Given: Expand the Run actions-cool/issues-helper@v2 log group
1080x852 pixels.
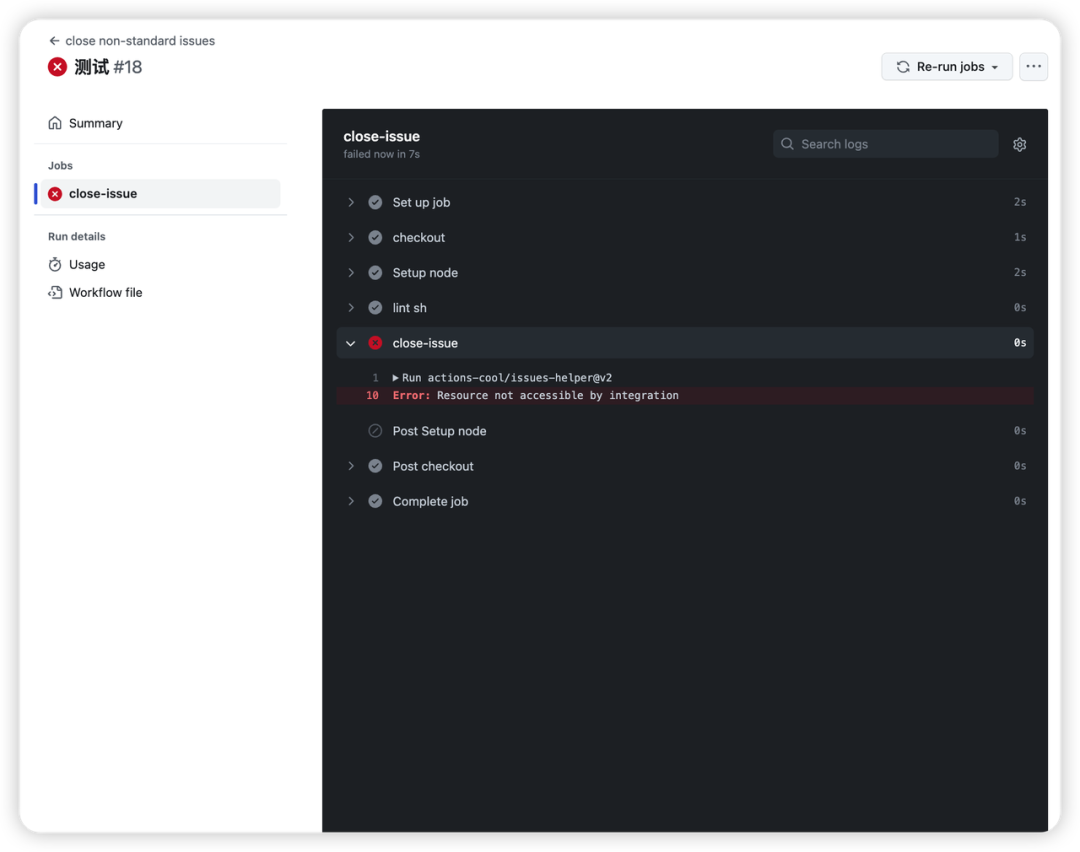Looking at the screenshot, I should click(395, 377).
